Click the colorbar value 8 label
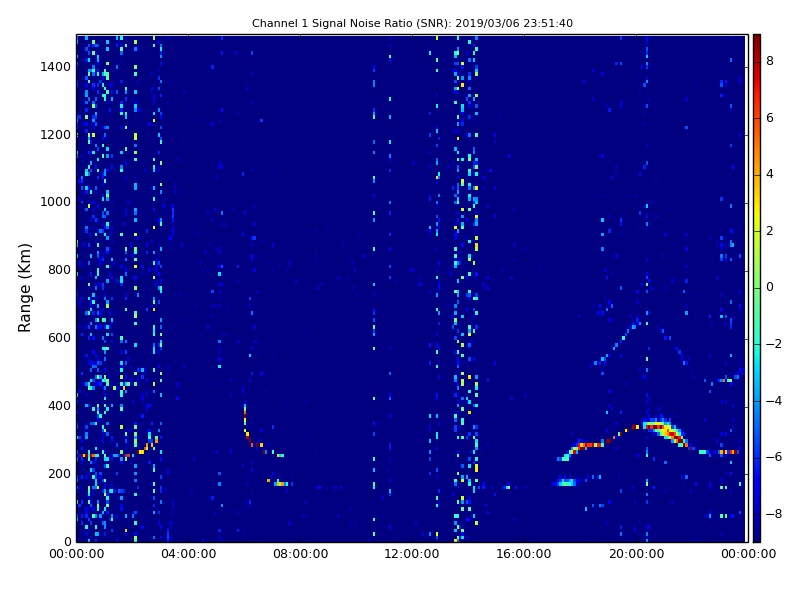Screen dimensions: 800x600 pyautogui.click(x=770, y=61)
